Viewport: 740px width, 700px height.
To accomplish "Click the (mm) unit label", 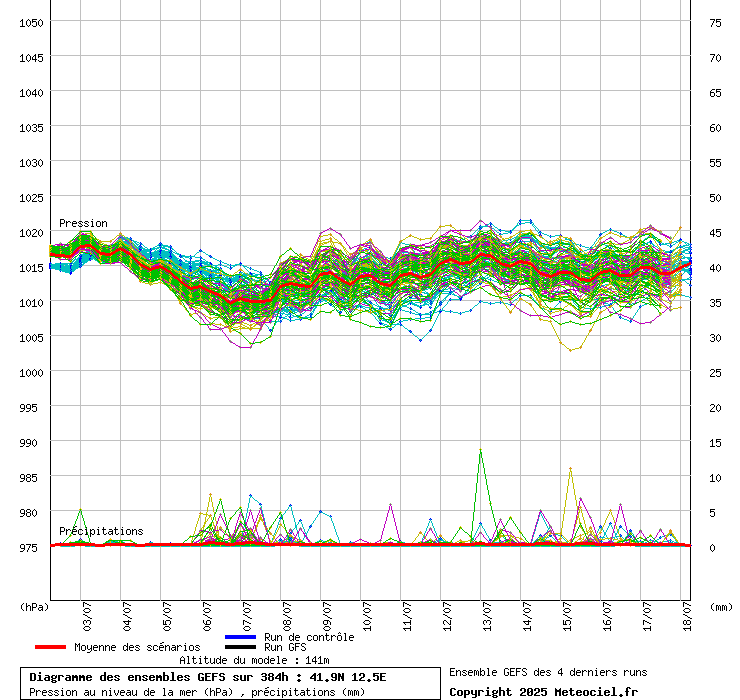I will click(721, 607).
